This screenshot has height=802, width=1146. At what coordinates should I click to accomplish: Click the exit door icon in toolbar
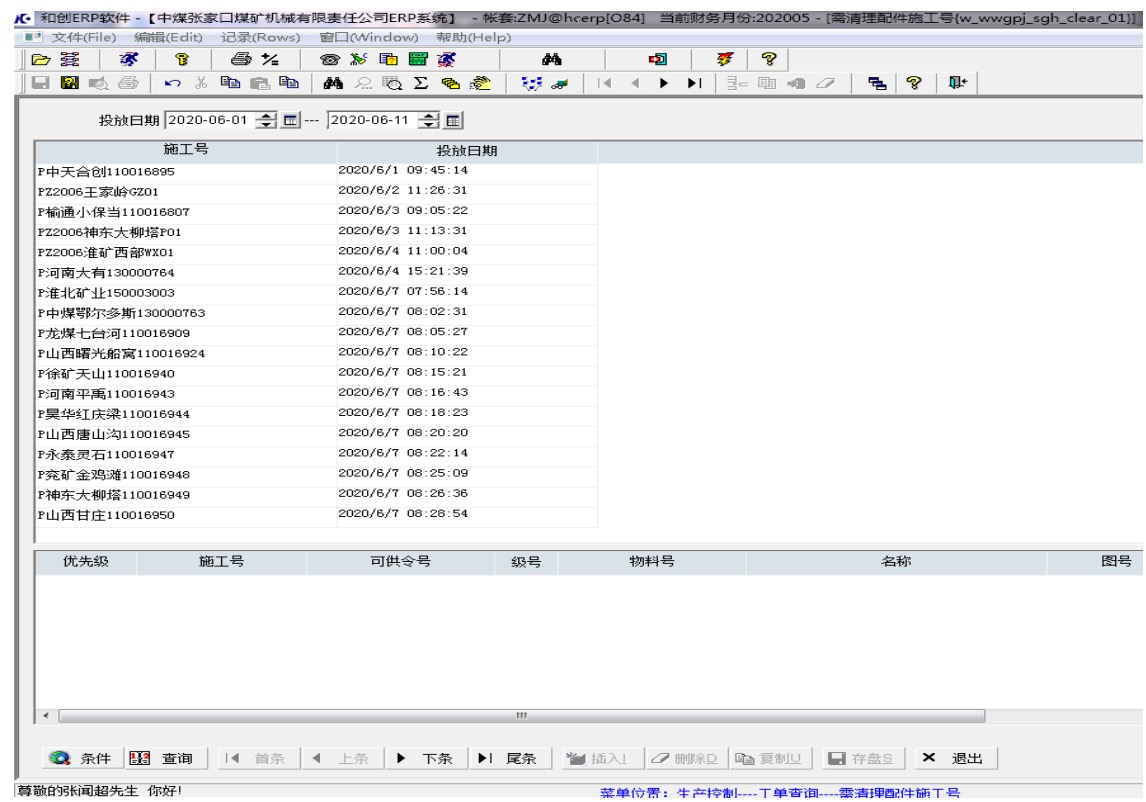pyautogui.click(x=957, y=83)
